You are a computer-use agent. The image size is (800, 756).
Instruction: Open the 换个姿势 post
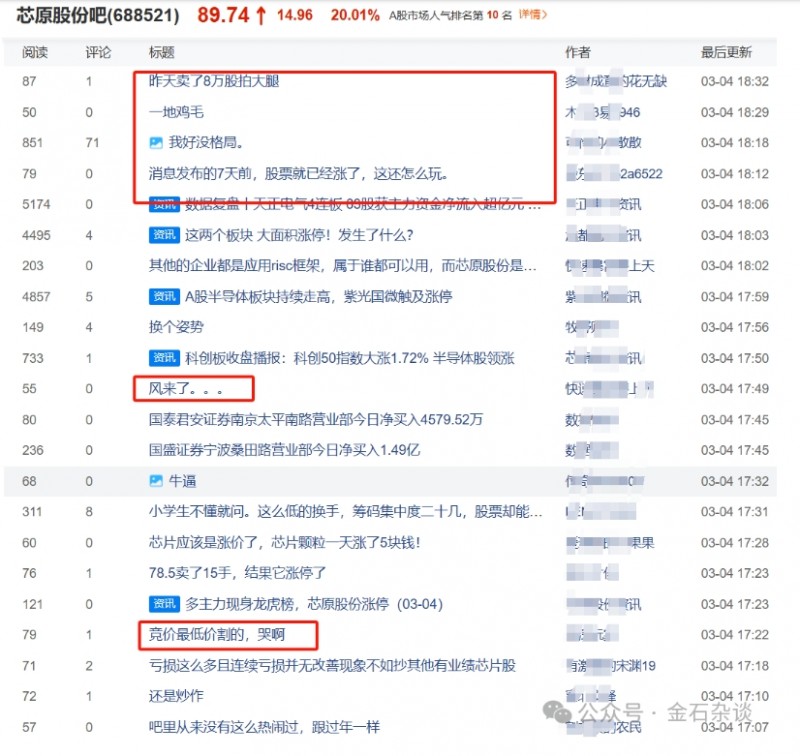tap(176, 327)
